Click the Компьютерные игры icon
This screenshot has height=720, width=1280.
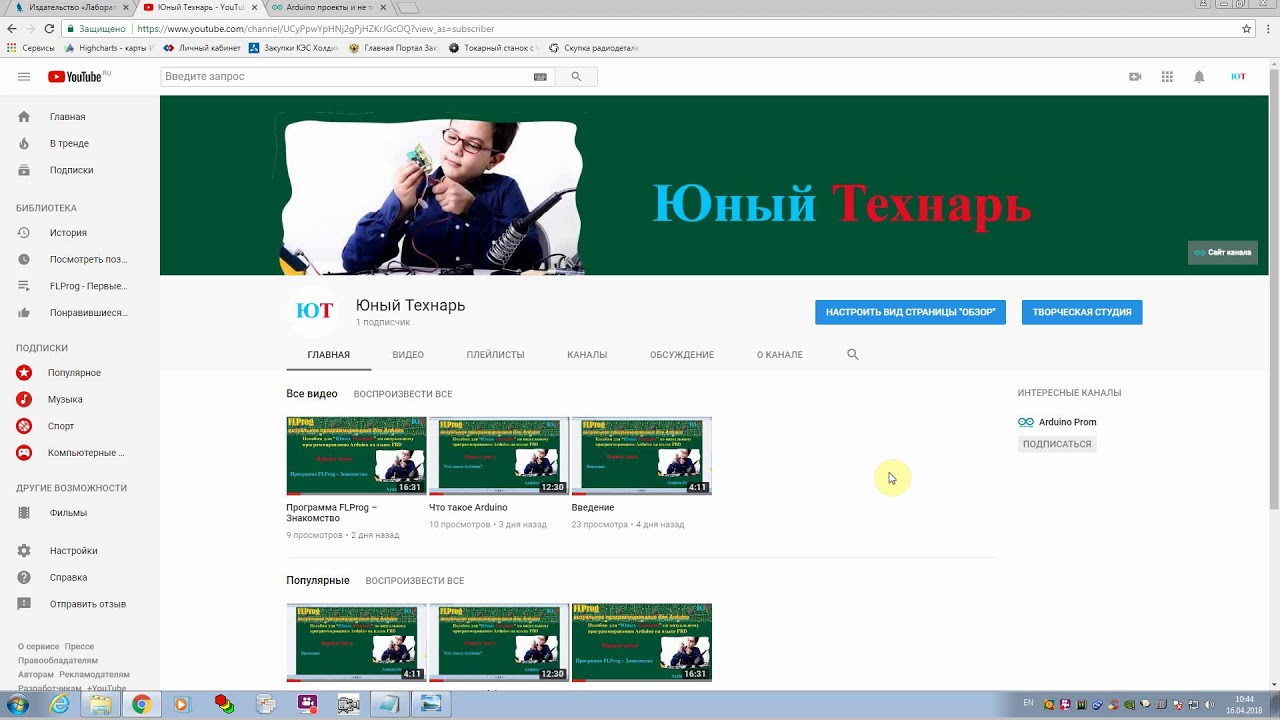(x=24, y=453)
